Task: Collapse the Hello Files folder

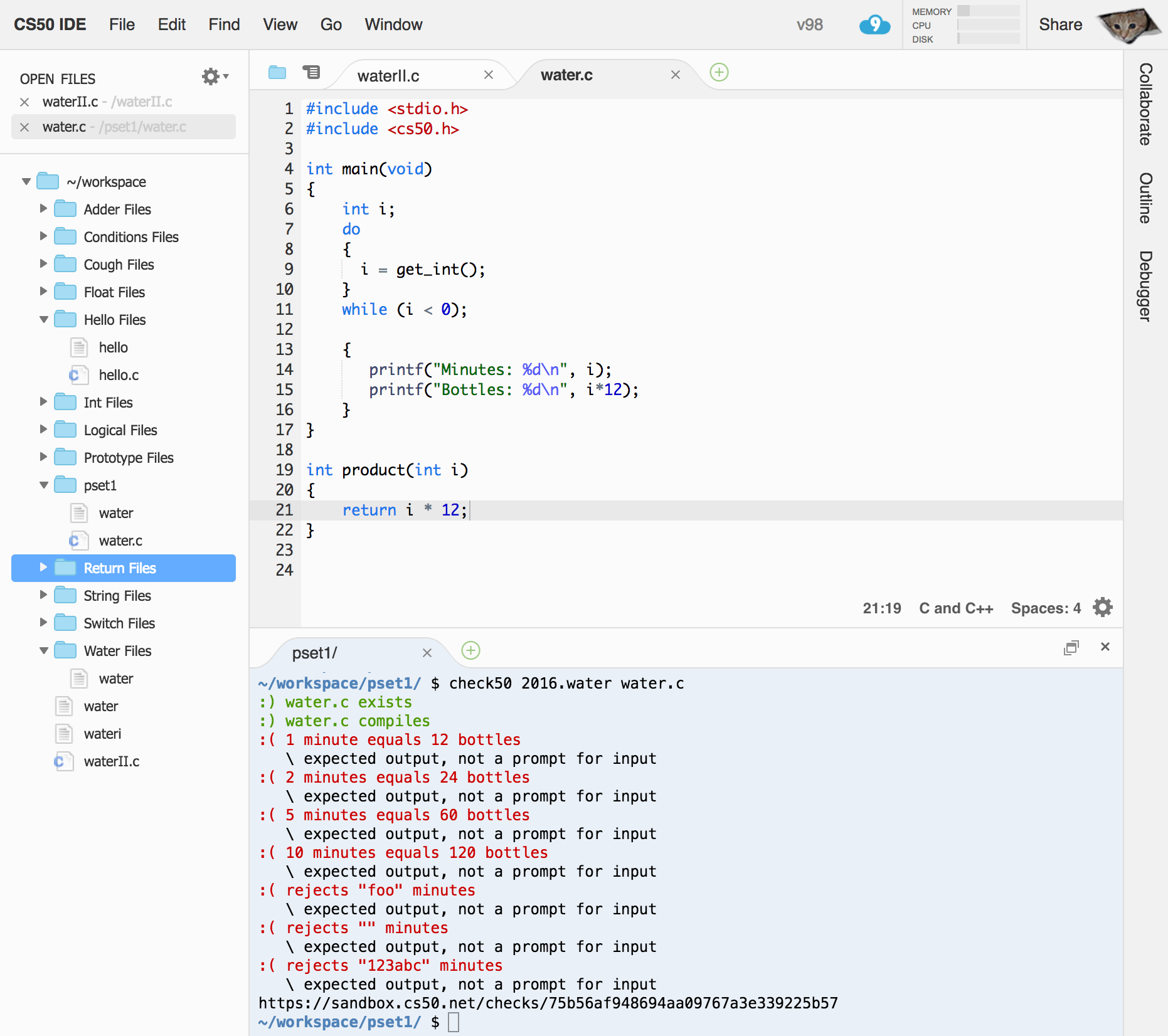Action: click(43, 320)
